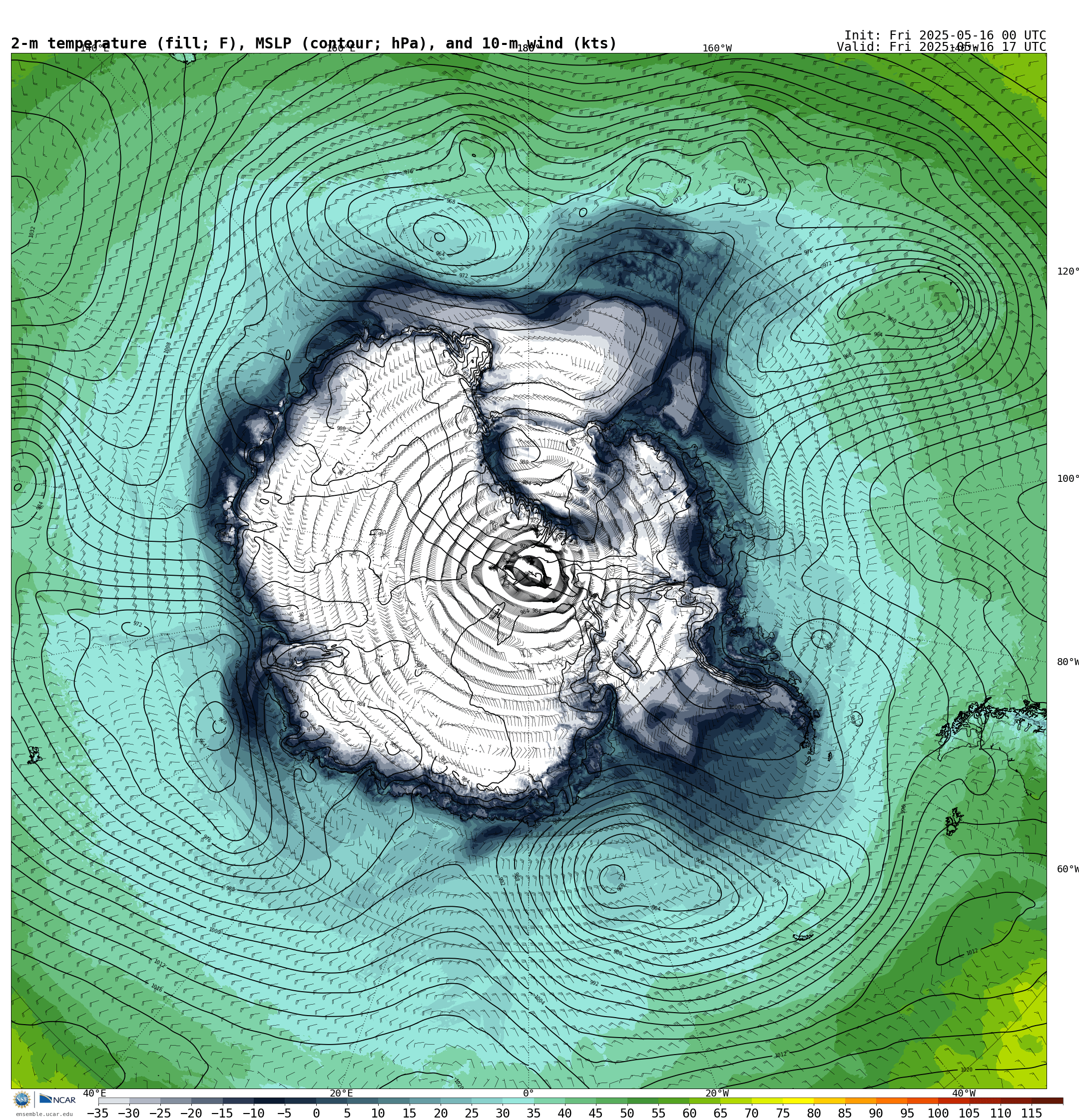Select the 2-m temperature map title
This screenshot has height=1120, width=1079.
314,43
